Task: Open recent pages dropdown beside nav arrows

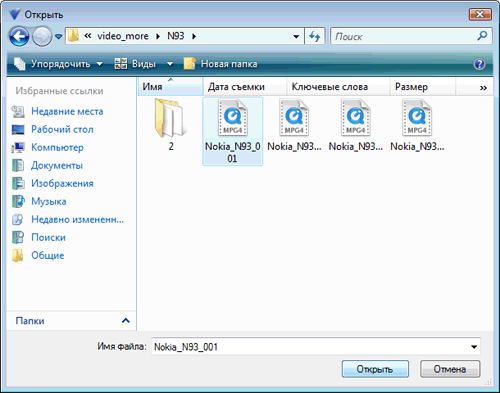Action: click(x=59, y=36)
